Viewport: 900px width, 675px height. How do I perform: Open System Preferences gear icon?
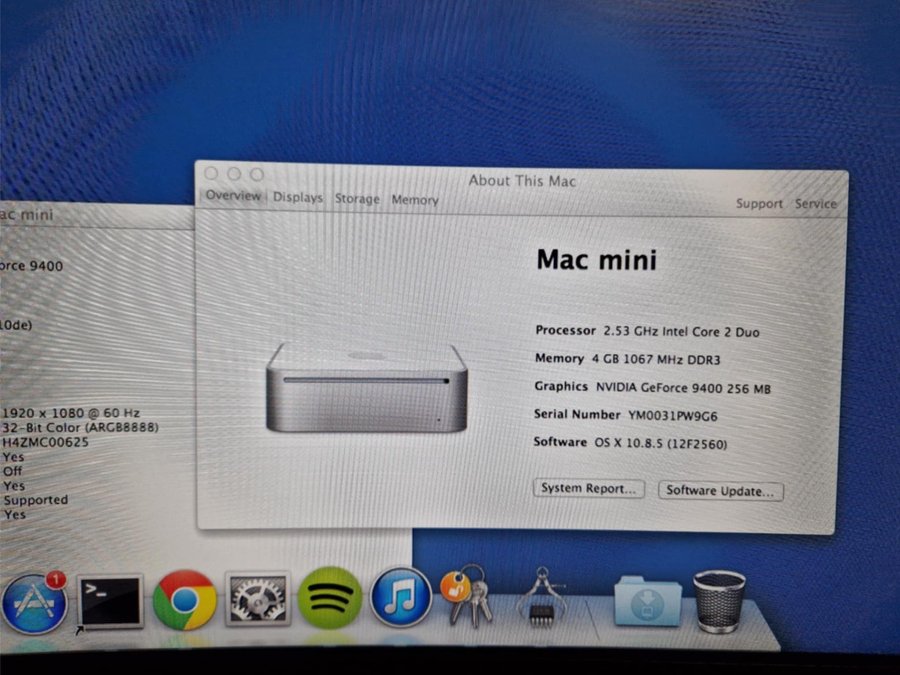pos(258,599)
